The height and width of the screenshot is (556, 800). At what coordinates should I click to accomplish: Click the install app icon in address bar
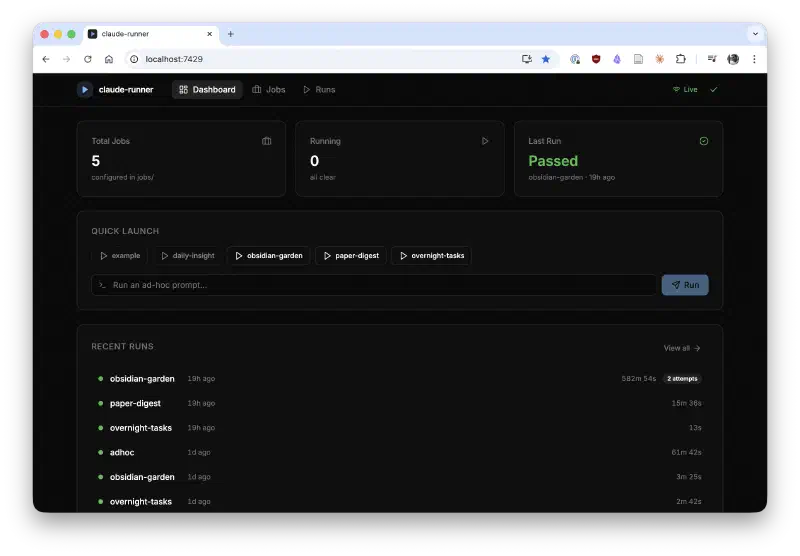click(527, 59)
